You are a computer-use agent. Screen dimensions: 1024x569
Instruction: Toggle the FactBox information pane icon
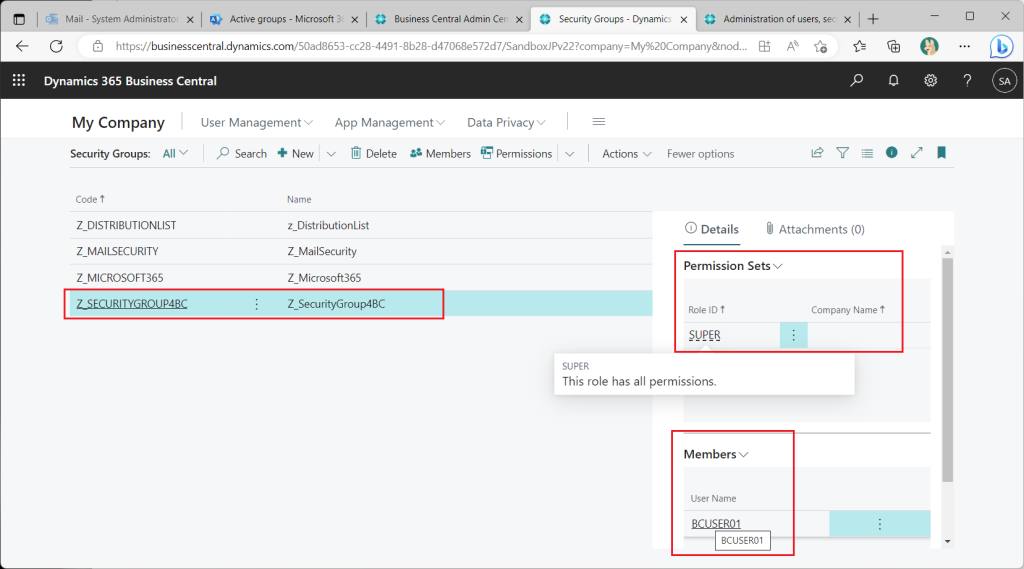(891, 152)
